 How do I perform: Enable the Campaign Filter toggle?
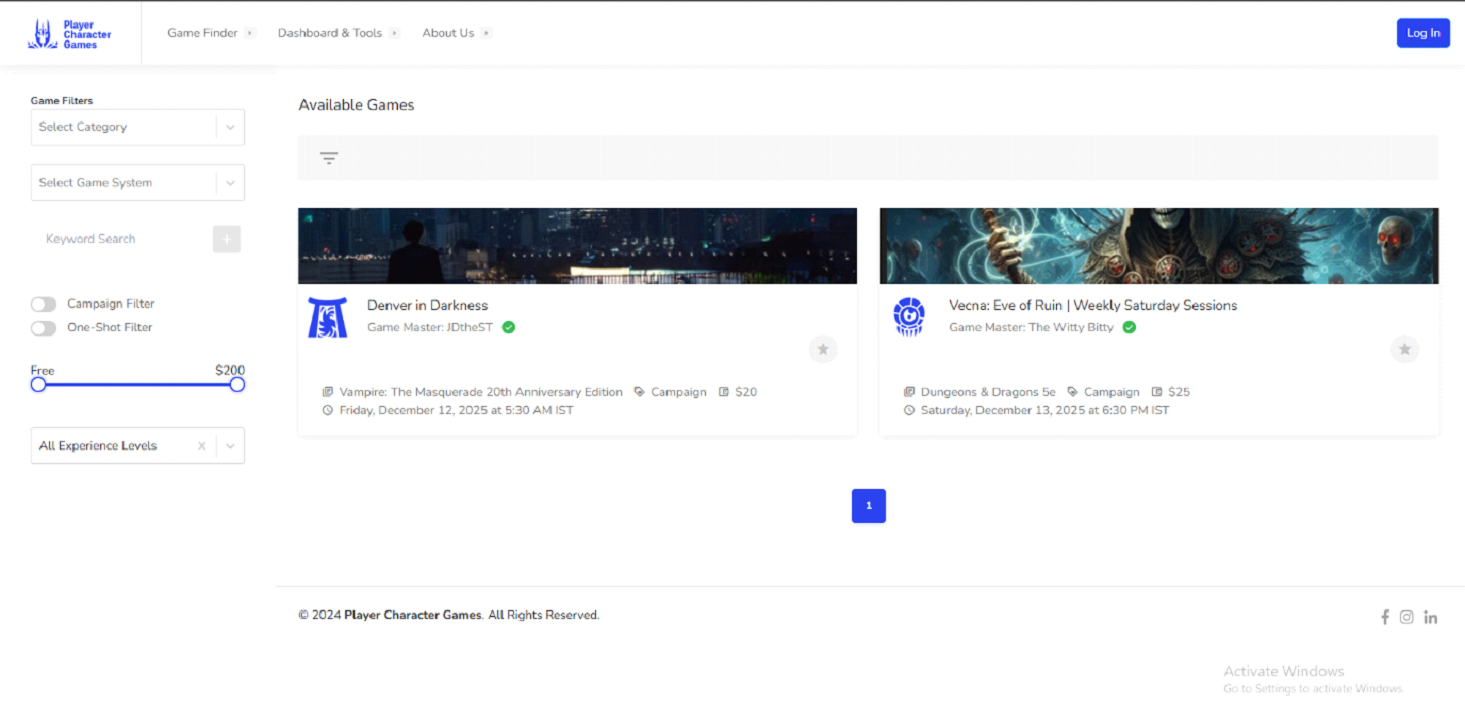[43, 303]
